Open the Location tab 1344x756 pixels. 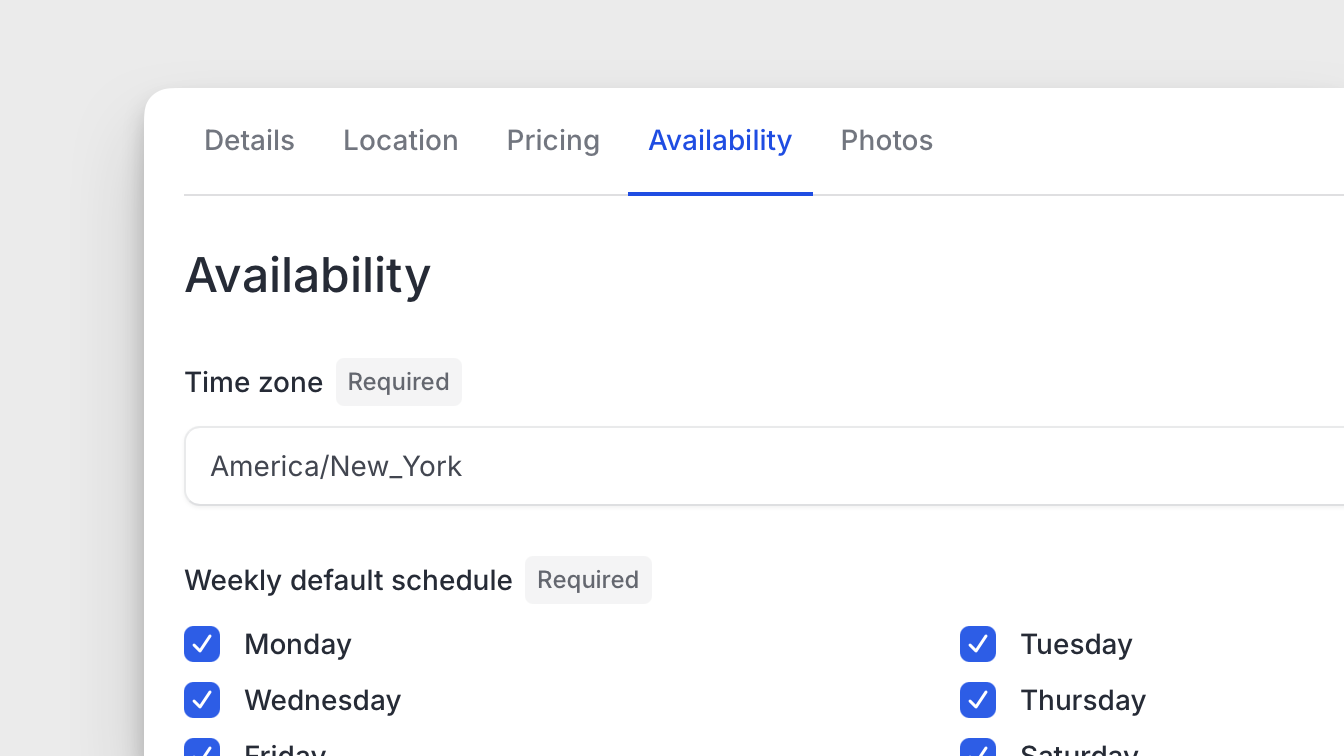pyautogui.click(x=400, y=141)
